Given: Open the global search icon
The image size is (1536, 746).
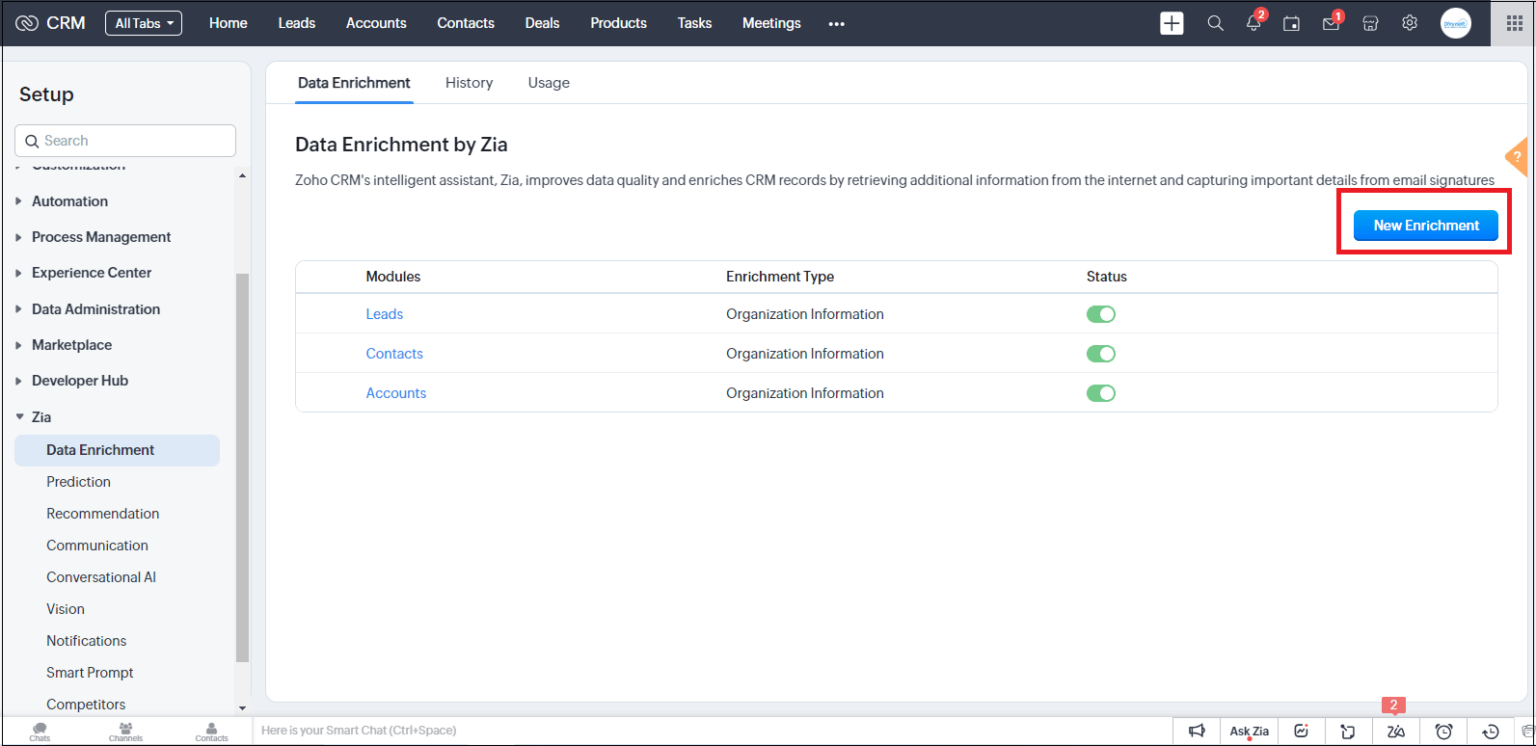Looking at the screenshot, I should click(x=1214, y=22).
